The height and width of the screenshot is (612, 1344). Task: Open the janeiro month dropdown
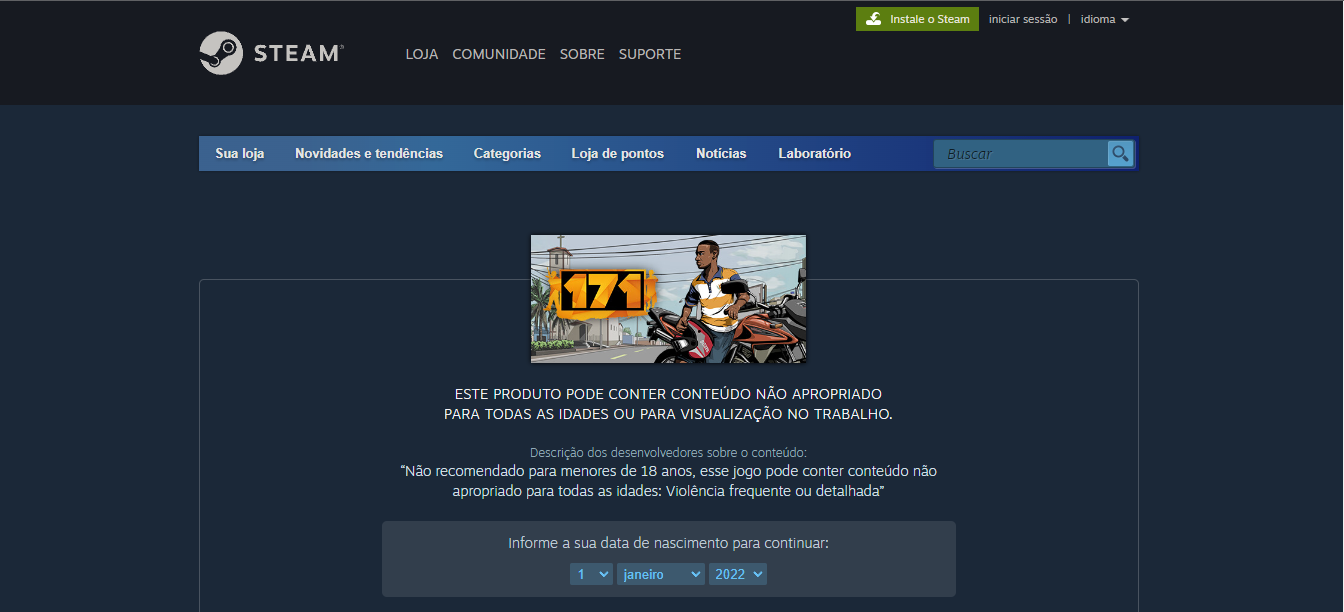coord(661,574)
